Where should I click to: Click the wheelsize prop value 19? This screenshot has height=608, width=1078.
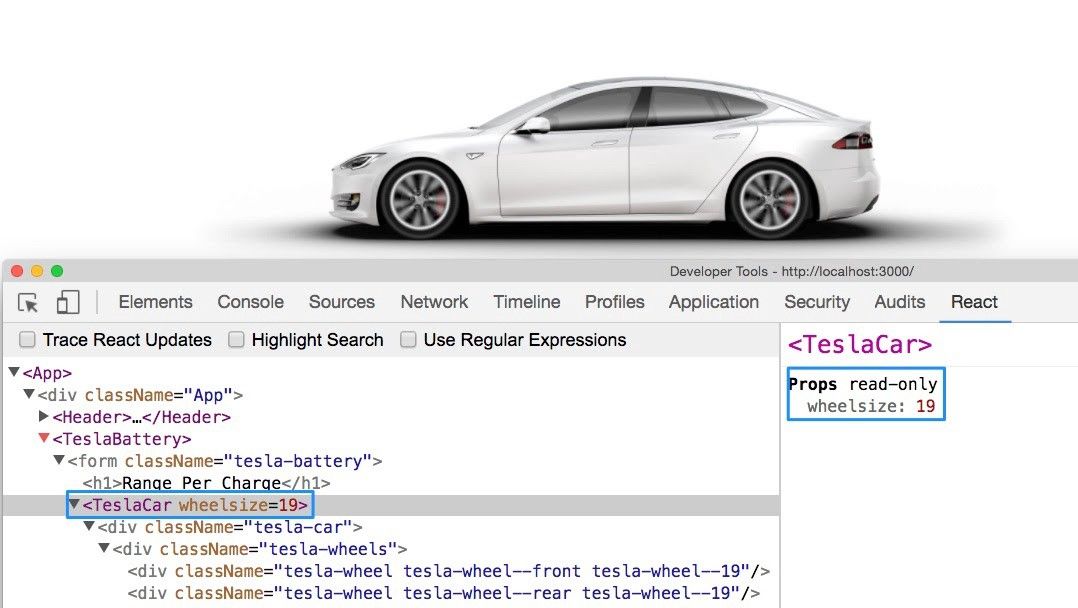tap(925, 406)
